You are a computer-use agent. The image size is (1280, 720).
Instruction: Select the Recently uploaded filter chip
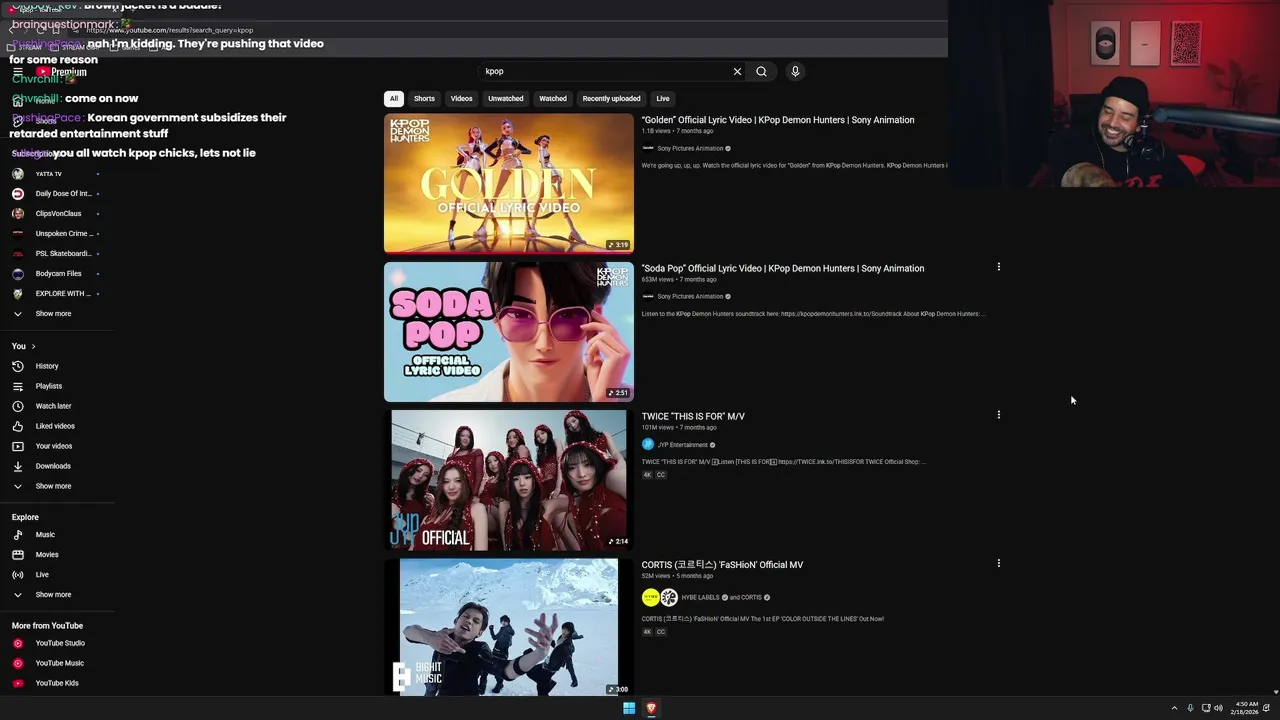612,99
